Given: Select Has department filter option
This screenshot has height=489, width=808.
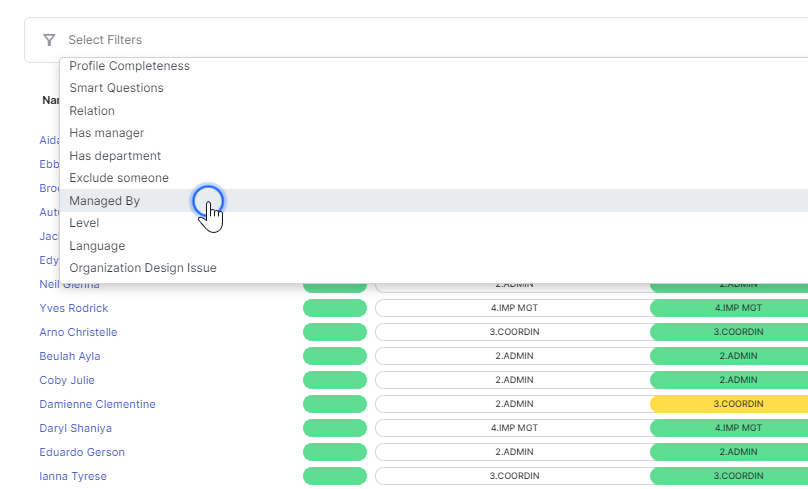Looking at the screenshot, I should pyautogui.click(x=115, y=156).
